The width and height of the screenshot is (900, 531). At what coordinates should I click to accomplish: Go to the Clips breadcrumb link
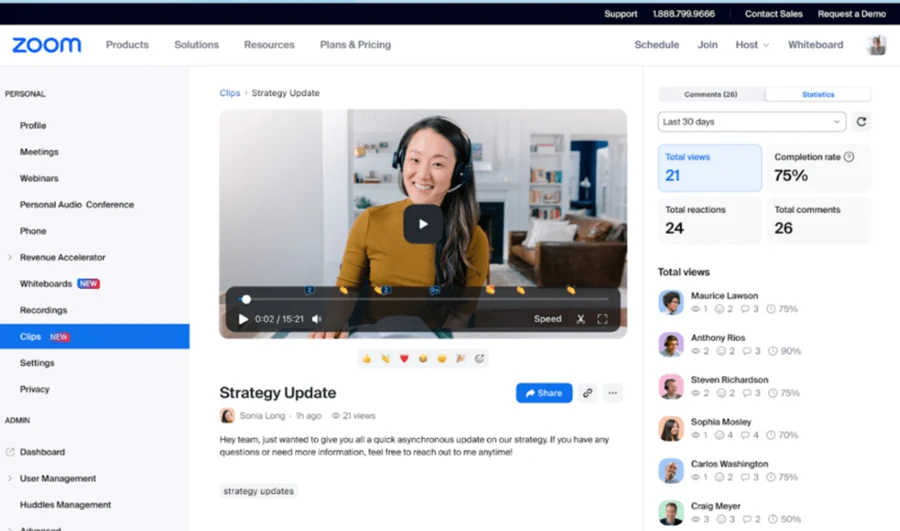(230, 93)
